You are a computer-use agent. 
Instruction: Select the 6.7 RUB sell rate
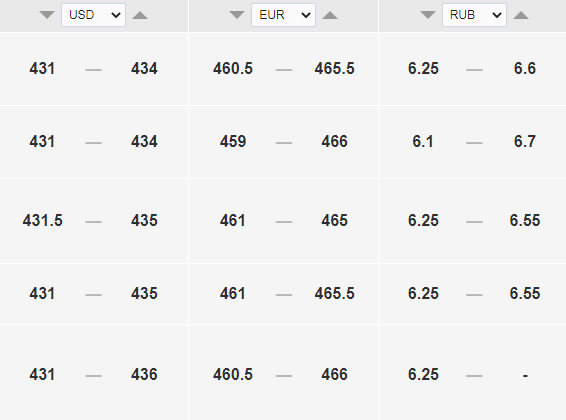[x=525, y=141]
